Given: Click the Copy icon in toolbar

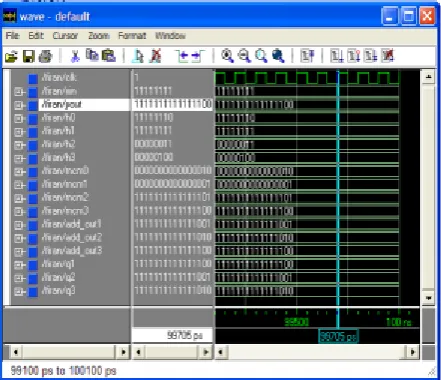Looking at the screenshot, I should (x=92, y=55).
